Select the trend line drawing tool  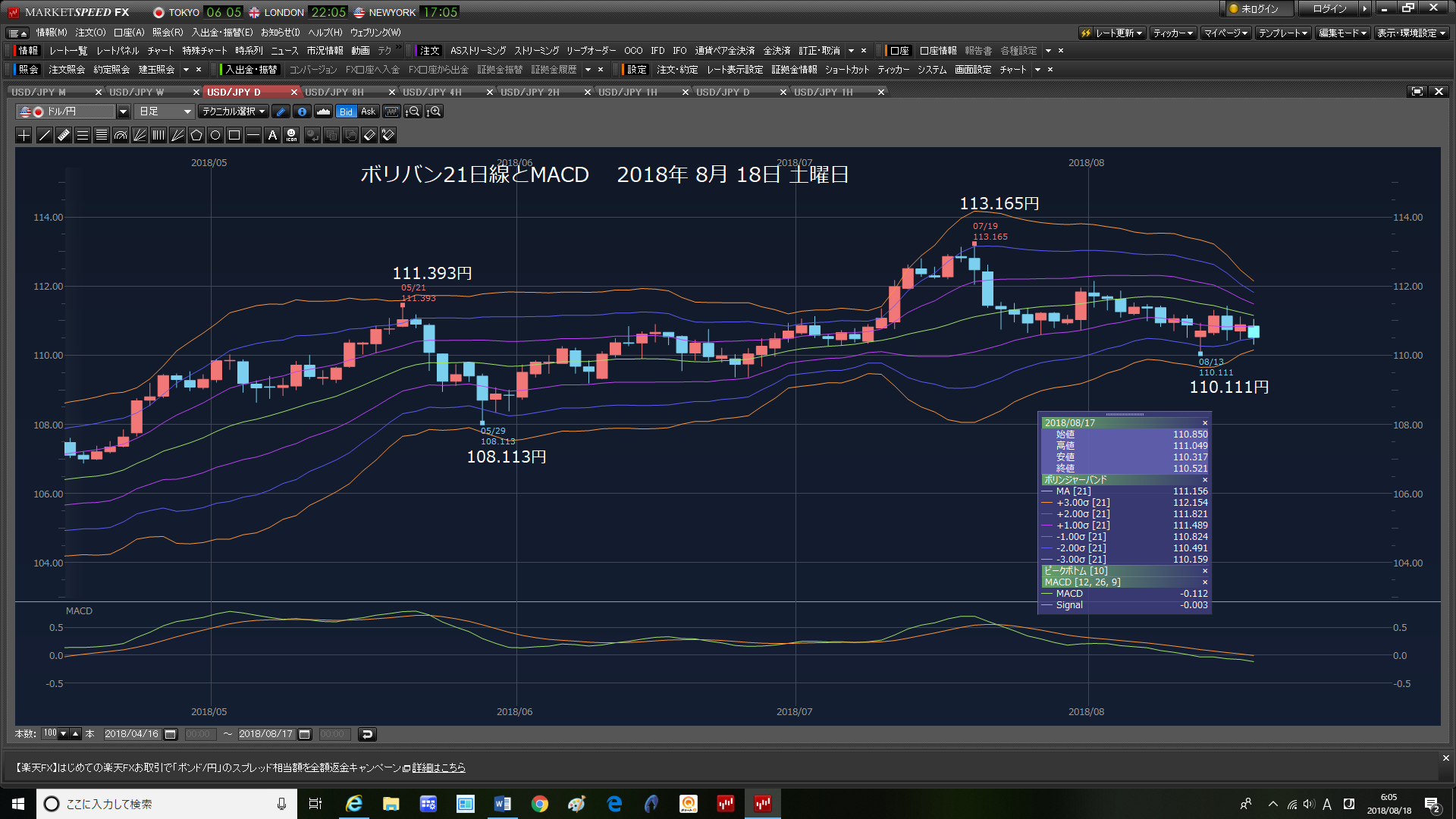point(44,136)
